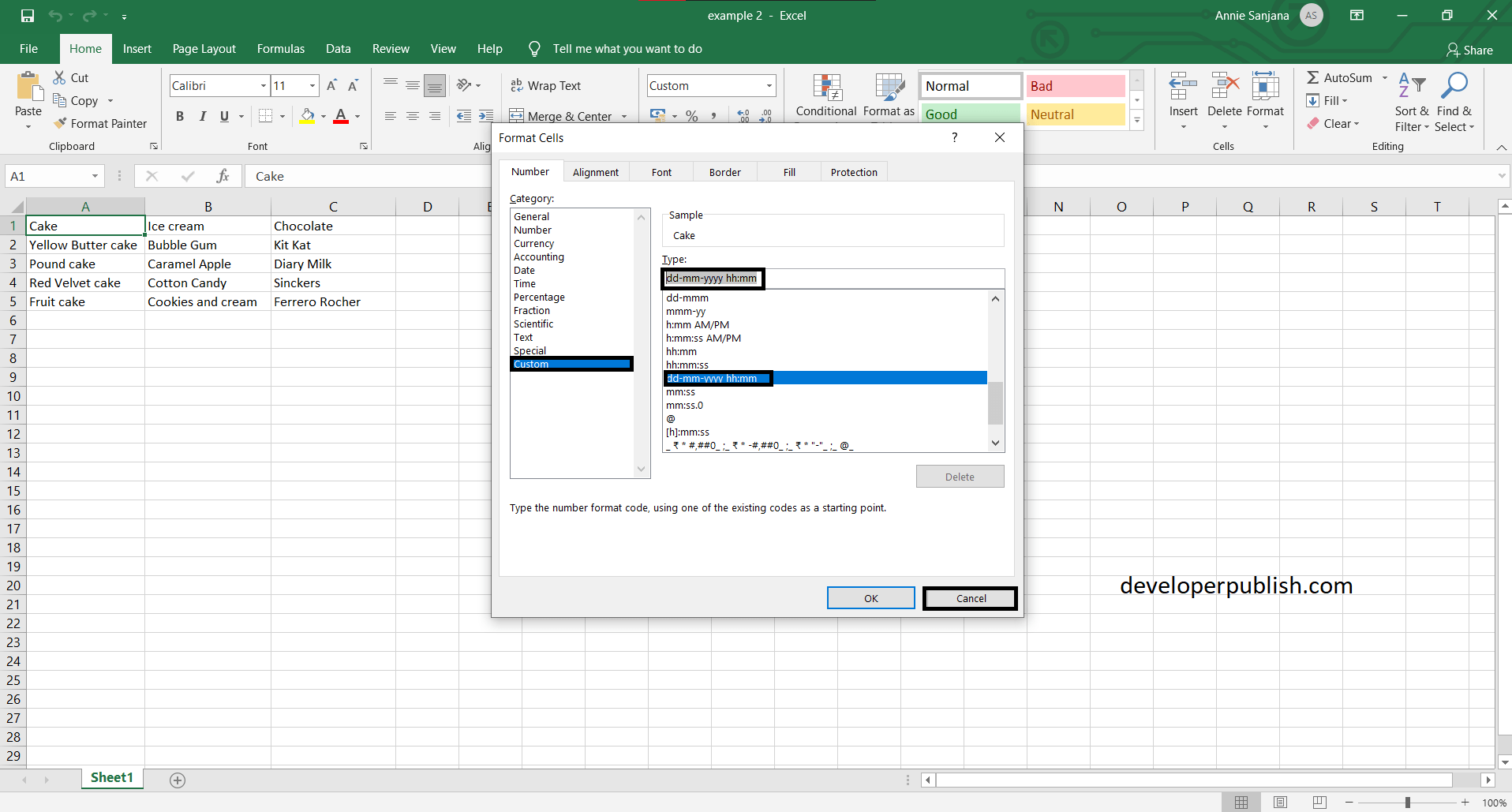Toggle Bold formatting button
Screen dimensions: 1512x812
coord(180,116)
